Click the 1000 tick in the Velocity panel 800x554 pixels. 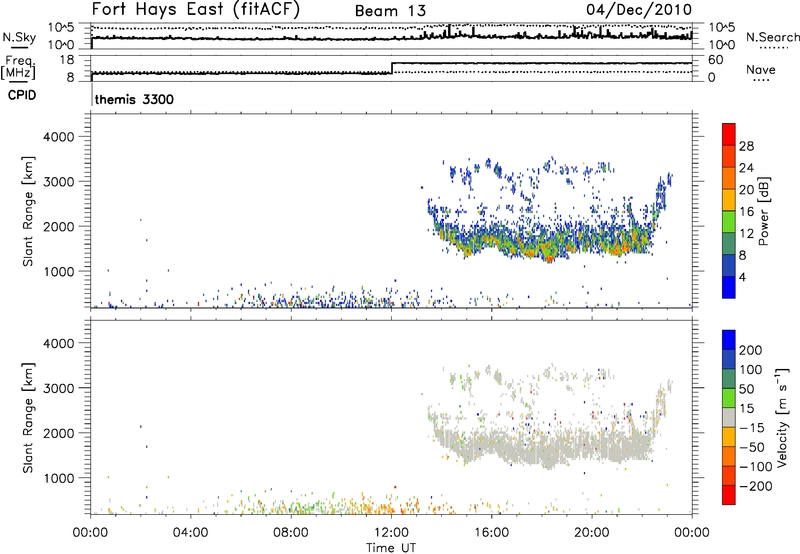[58, 478]
